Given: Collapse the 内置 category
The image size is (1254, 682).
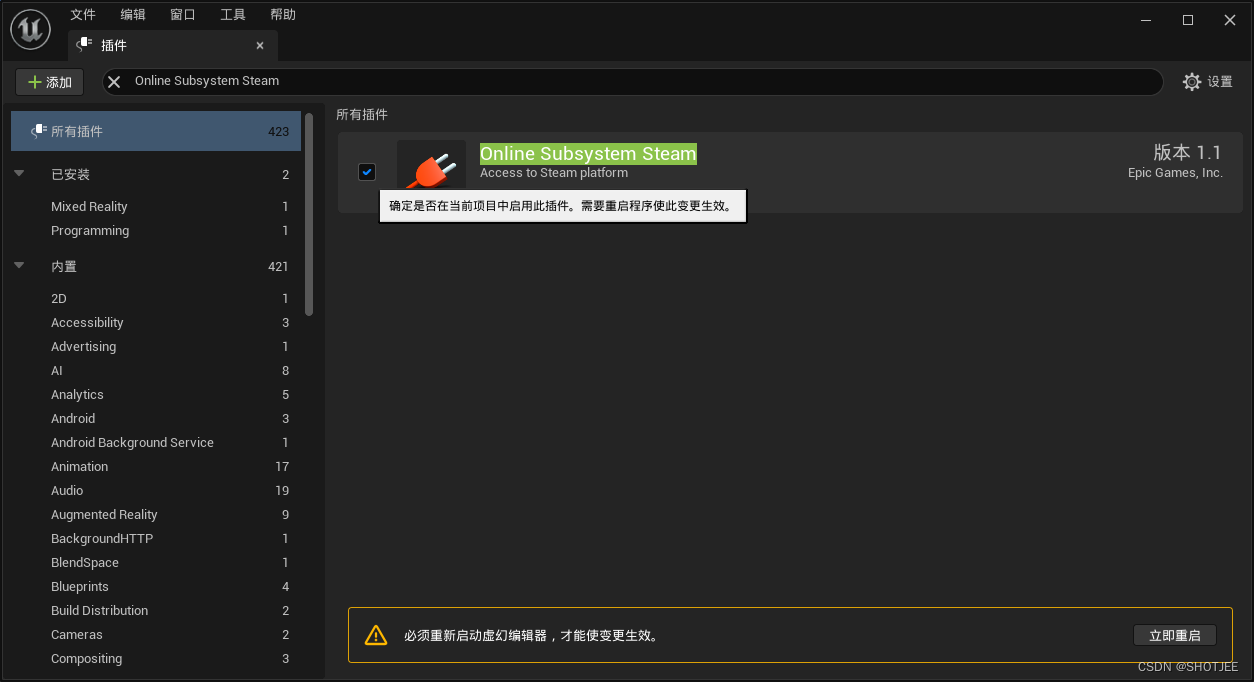Looking at the screenshot, I should (19, 266).
